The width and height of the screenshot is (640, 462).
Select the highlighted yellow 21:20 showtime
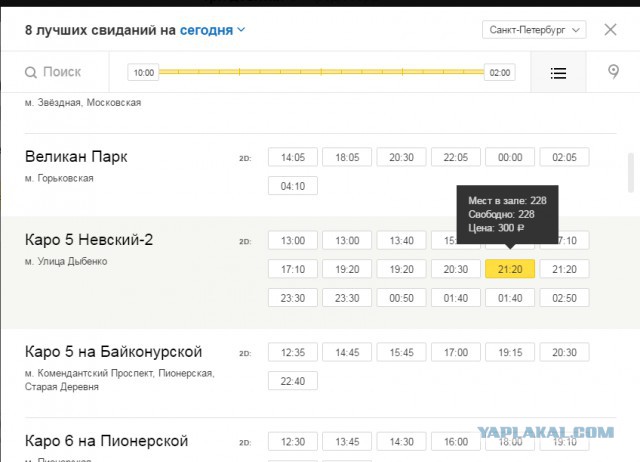(510, 269)
